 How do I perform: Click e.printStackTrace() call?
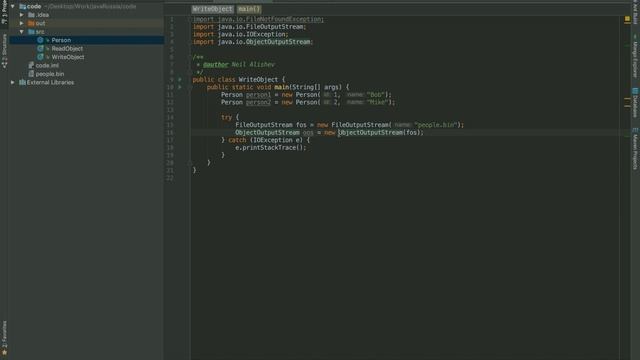coord(271,148)
